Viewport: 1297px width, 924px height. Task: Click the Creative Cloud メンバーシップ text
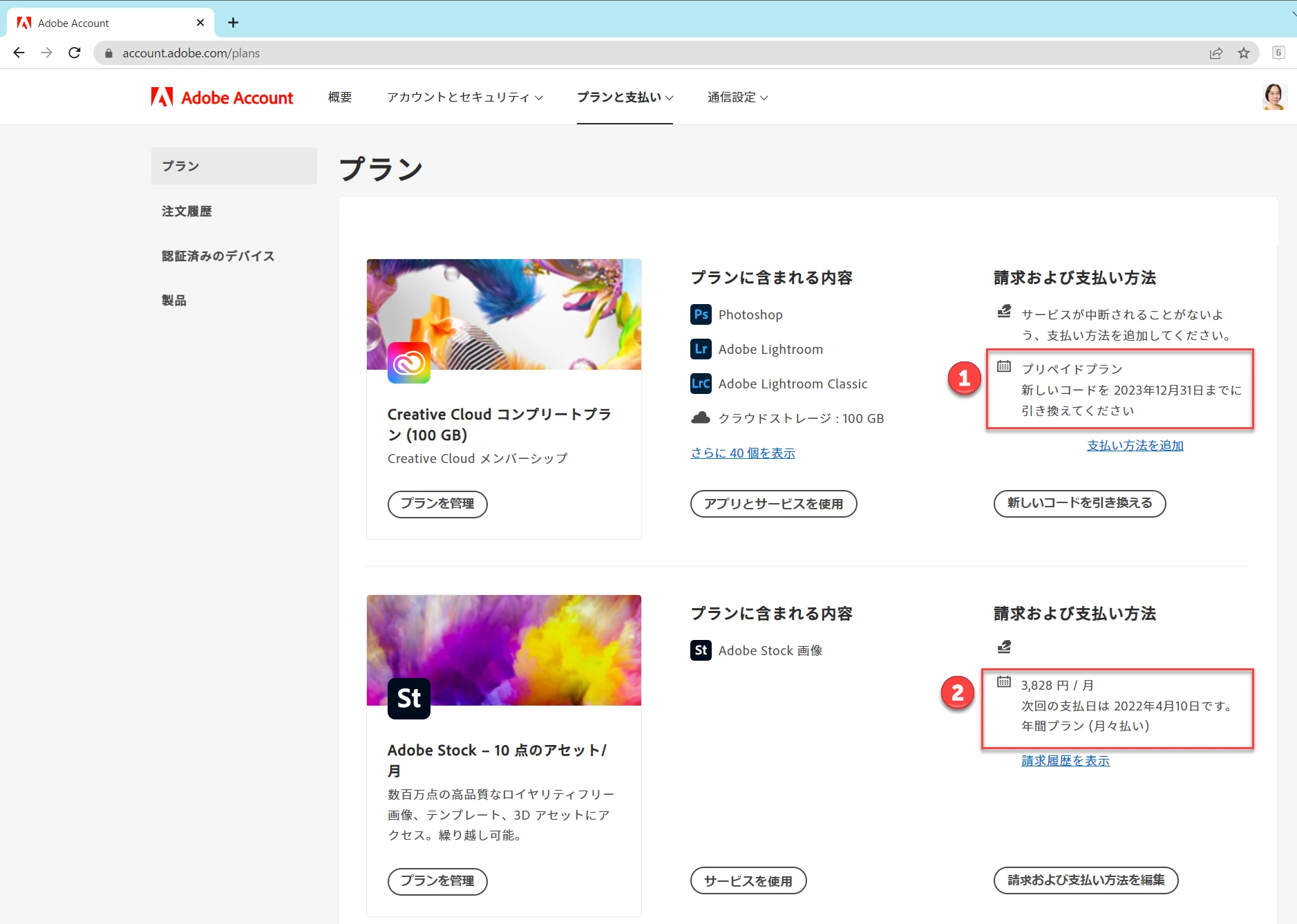coord(477,459)
